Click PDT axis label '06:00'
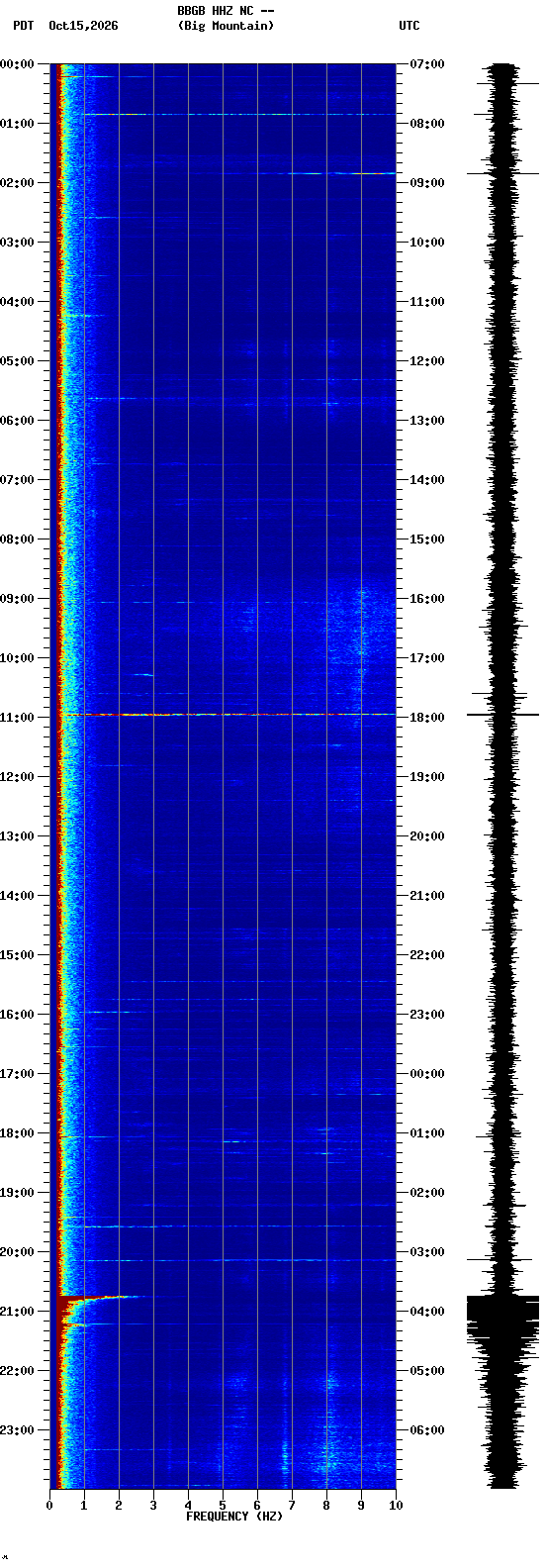 (x=17, y=421)
